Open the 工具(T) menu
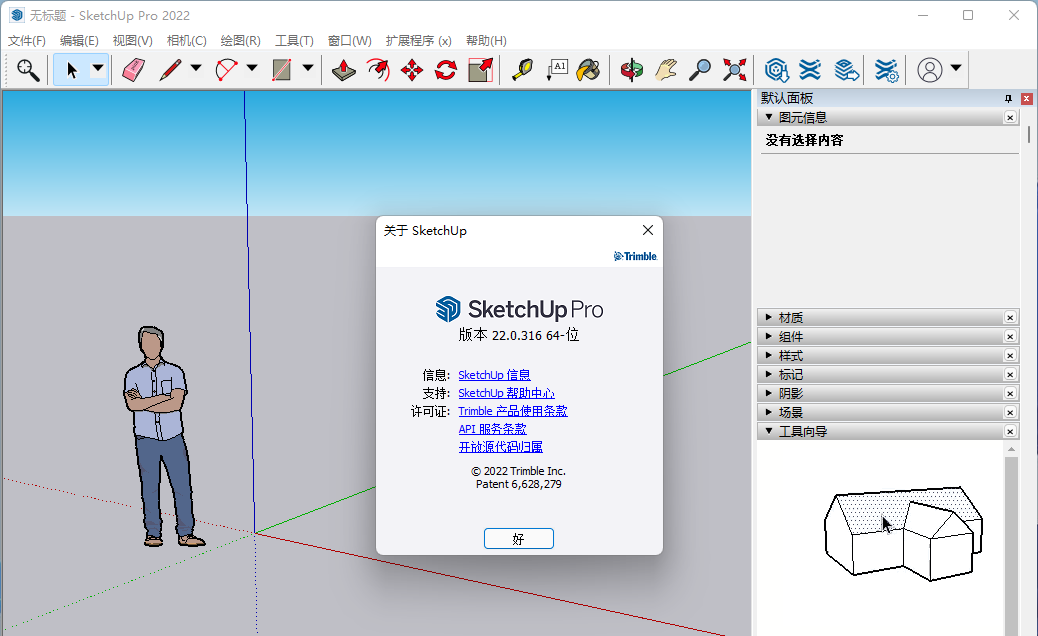 coord(294,40)
